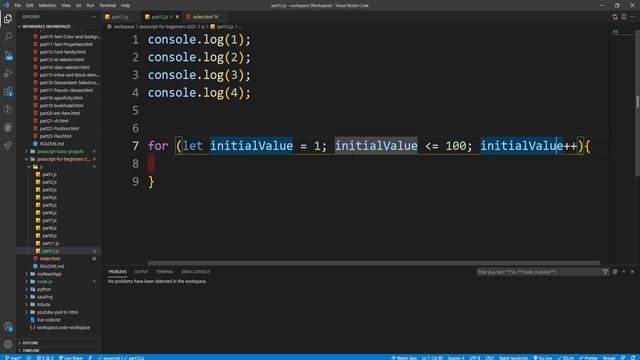Viewport: 640px width, 360px height.
Task: Open the Extensions view
Action: click(x=8, y=91)
